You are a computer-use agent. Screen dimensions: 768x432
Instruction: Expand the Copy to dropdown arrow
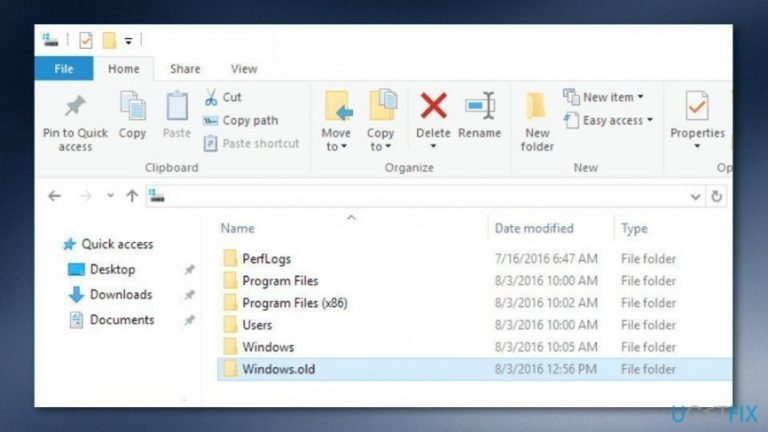(x=388, y=146)
